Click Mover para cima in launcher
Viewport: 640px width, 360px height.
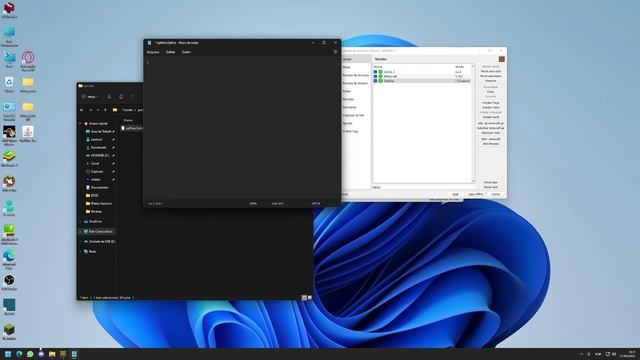491,71
